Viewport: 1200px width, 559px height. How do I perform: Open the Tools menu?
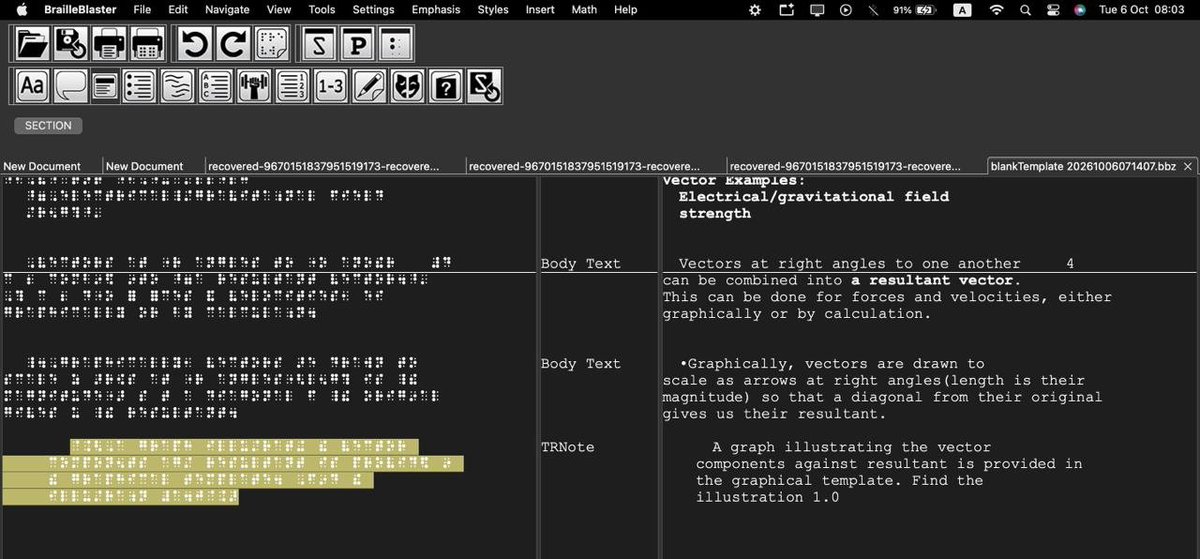[x=322, y=9]
